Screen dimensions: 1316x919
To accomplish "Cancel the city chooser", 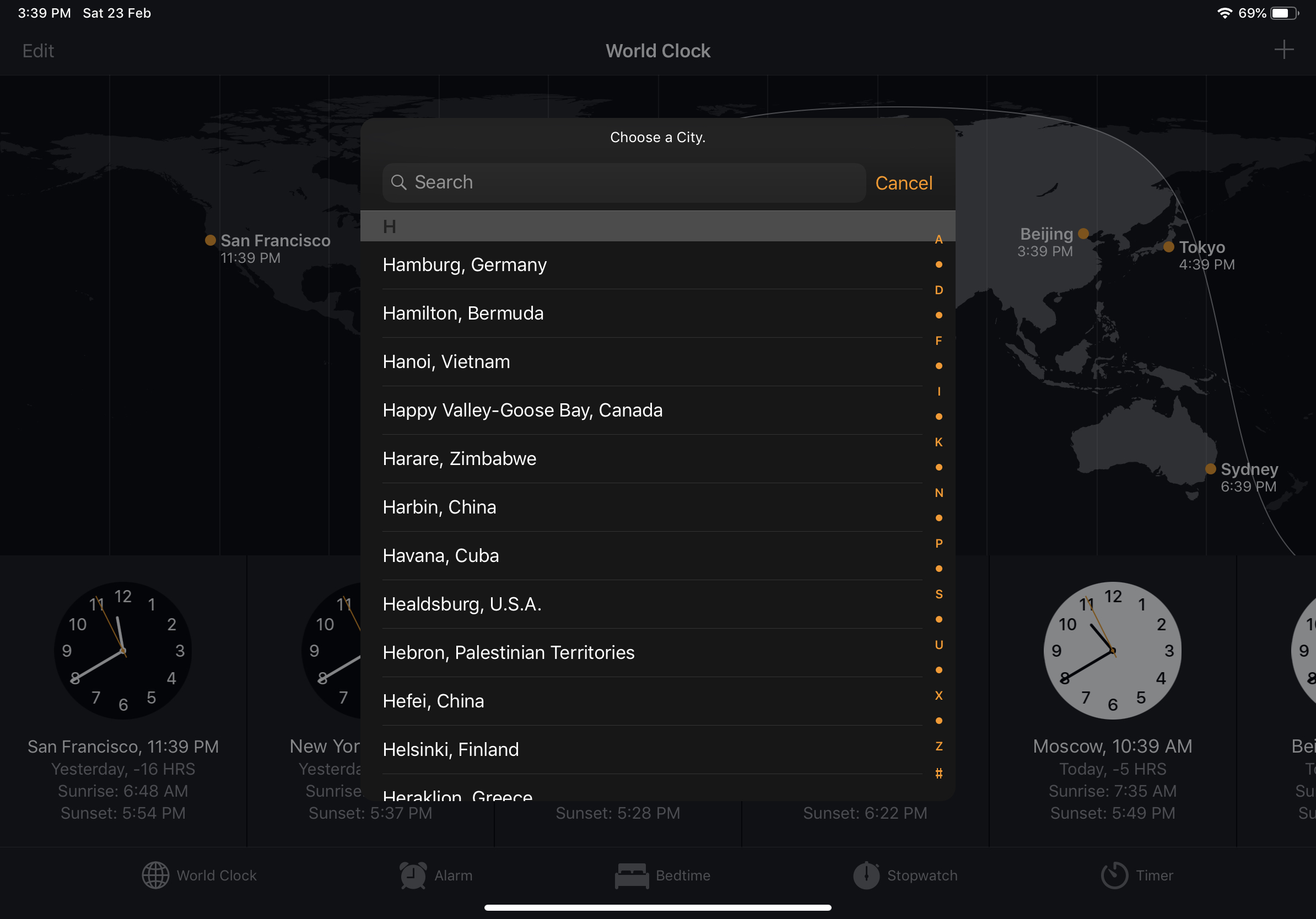I will pos(903,183).
